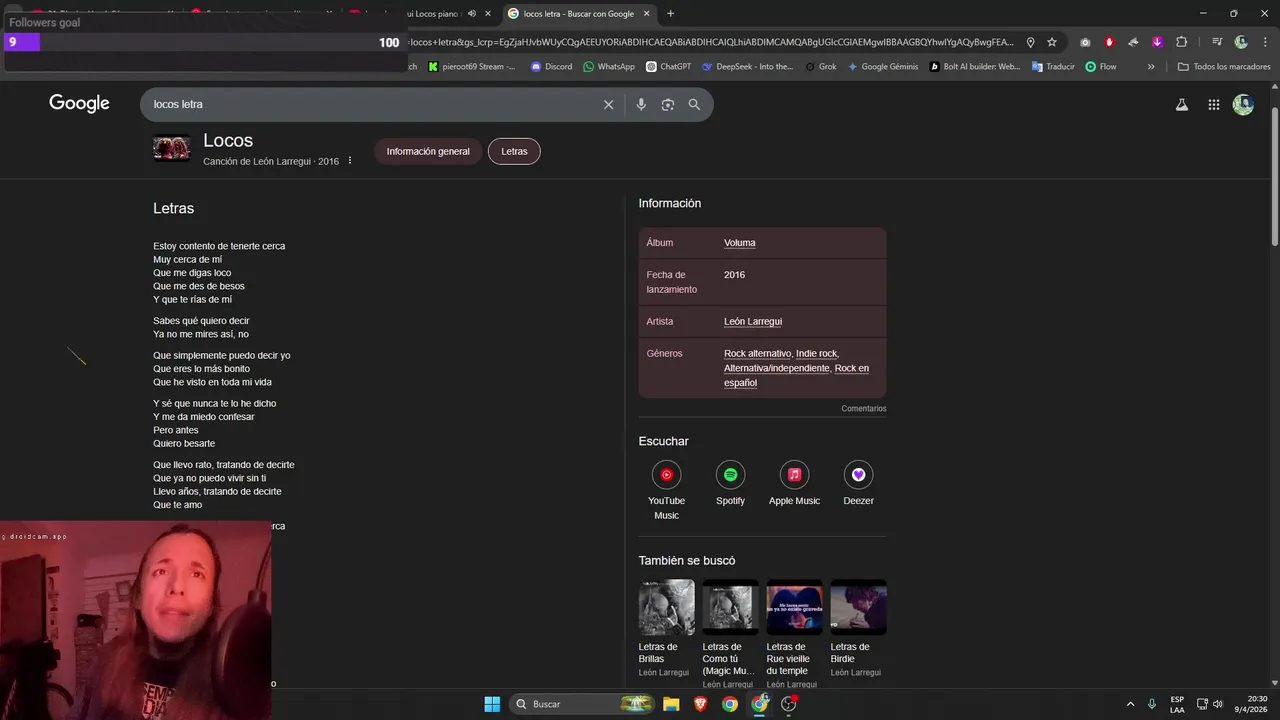
Task: Open Letras de Birdie thumbnail
Action: (858, 607)
